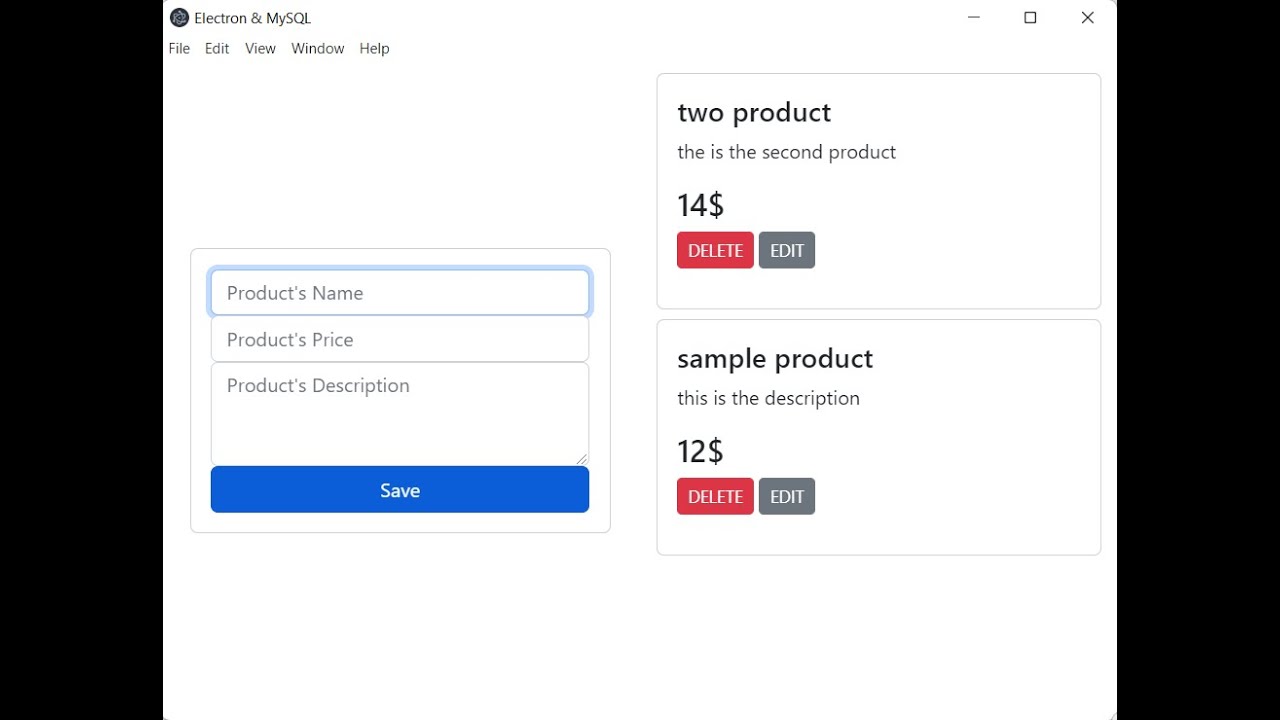The height and width of the screenshot is (720, 1280).
Task: Maximize the Electron & MySQL window
Action: (1030, 18)
